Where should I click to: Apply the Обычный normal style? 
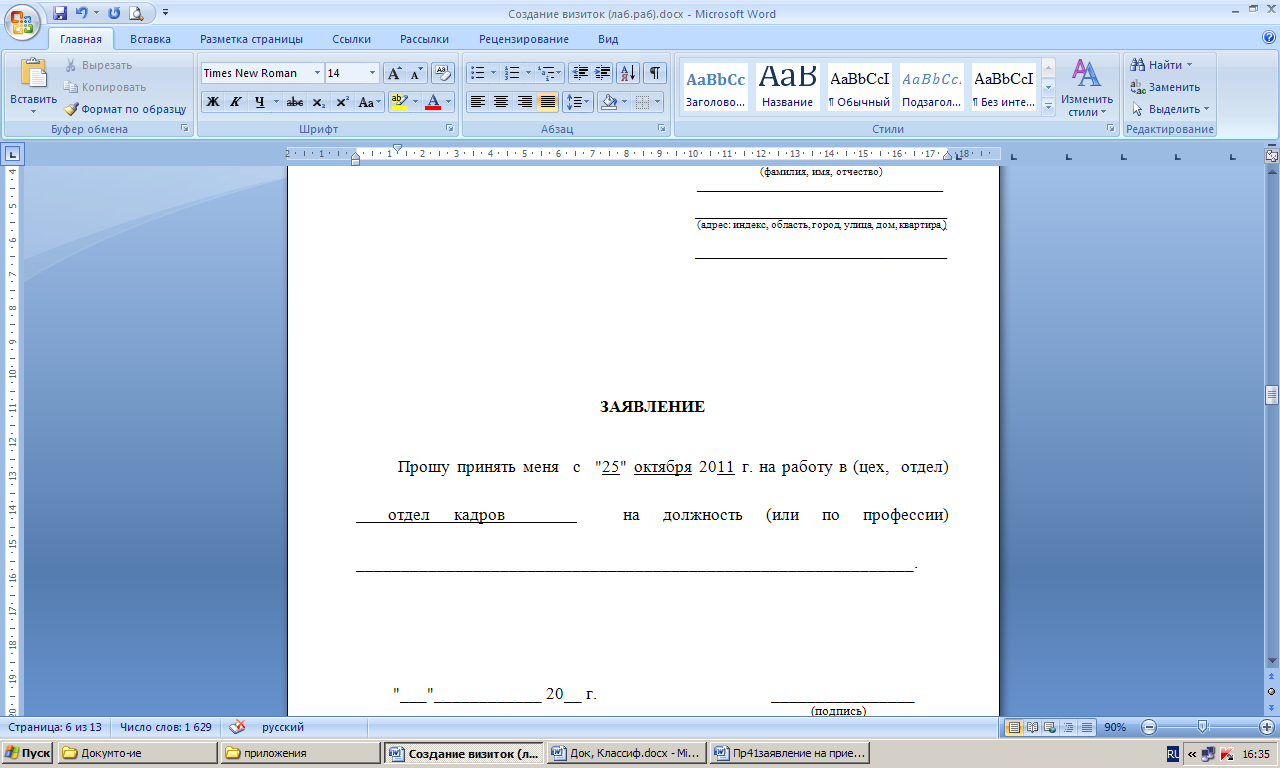click(x=859, y=87)
